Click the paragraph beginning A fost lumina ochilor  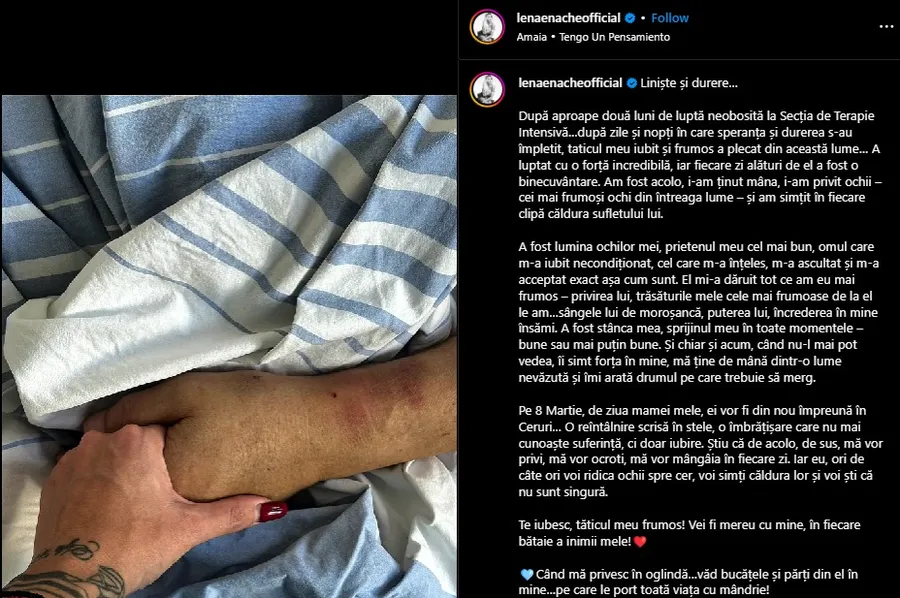699,312
